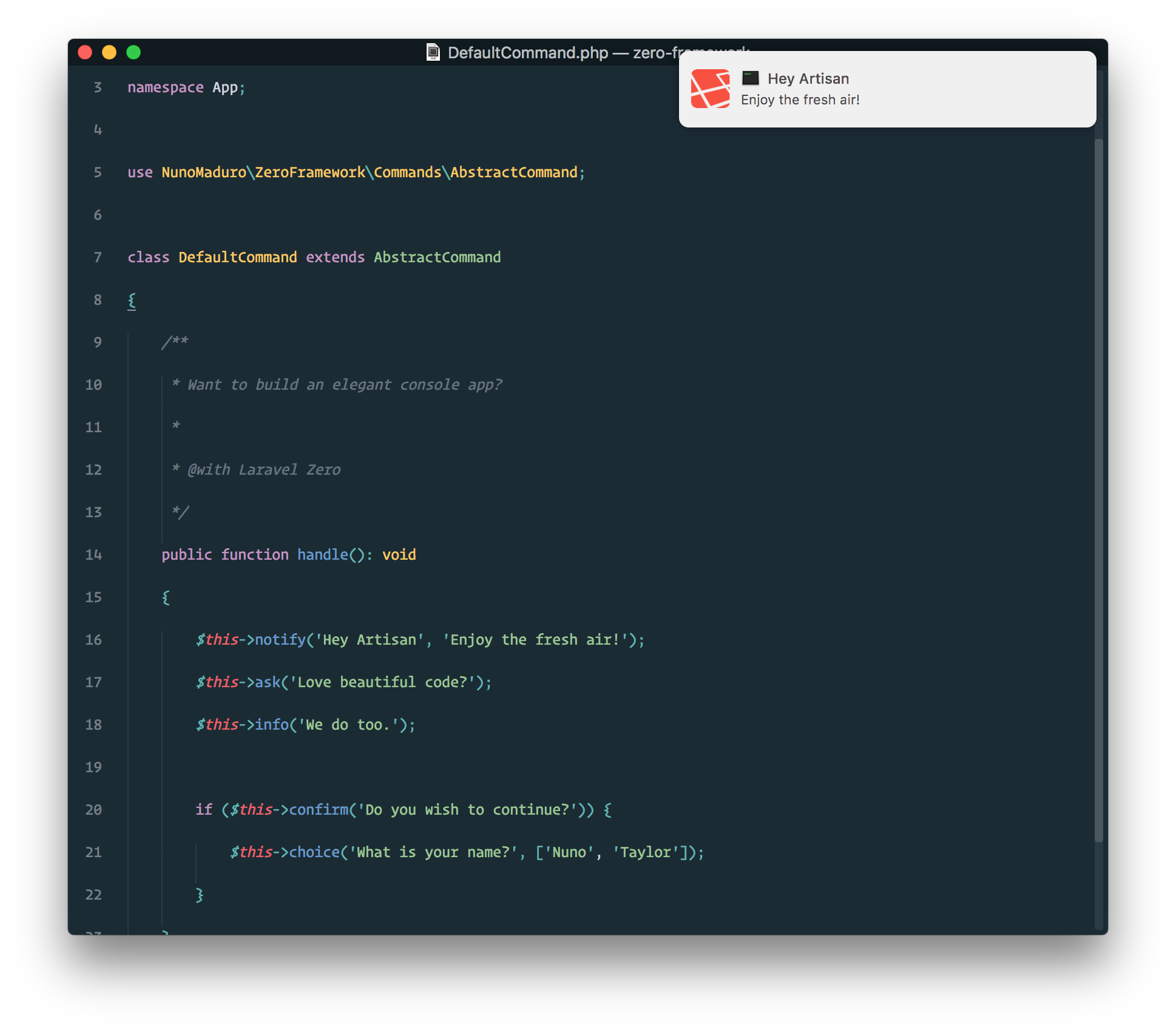Minimize window using the yellow button
Screen dimensions: 1176x1032
coord(109,52)
